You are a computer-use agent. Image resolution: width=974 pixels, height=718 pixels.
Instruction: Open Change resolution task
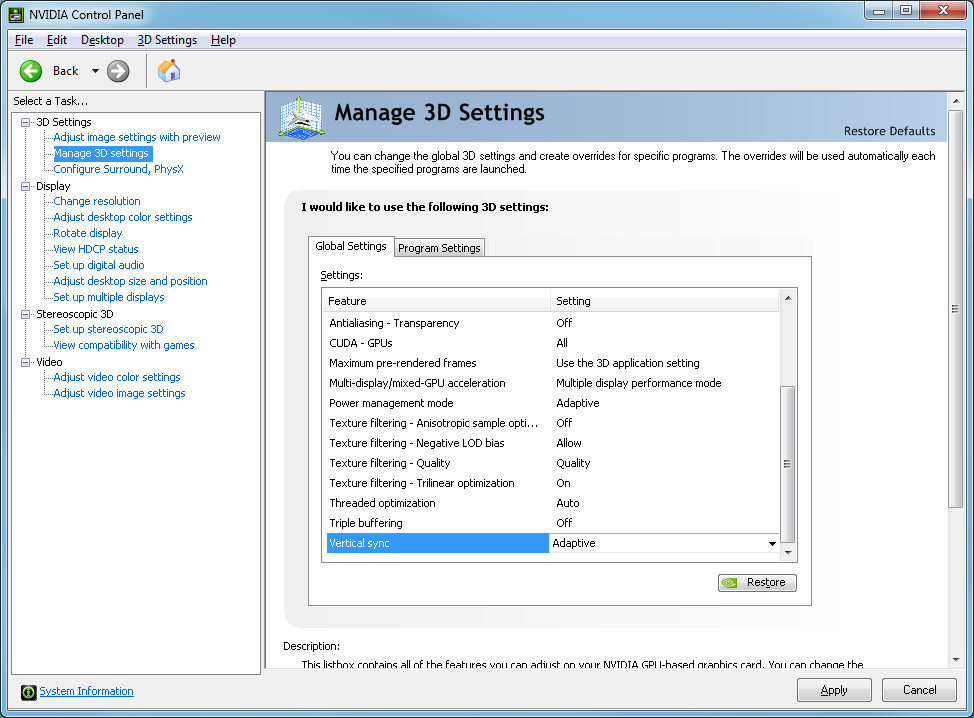97,201
